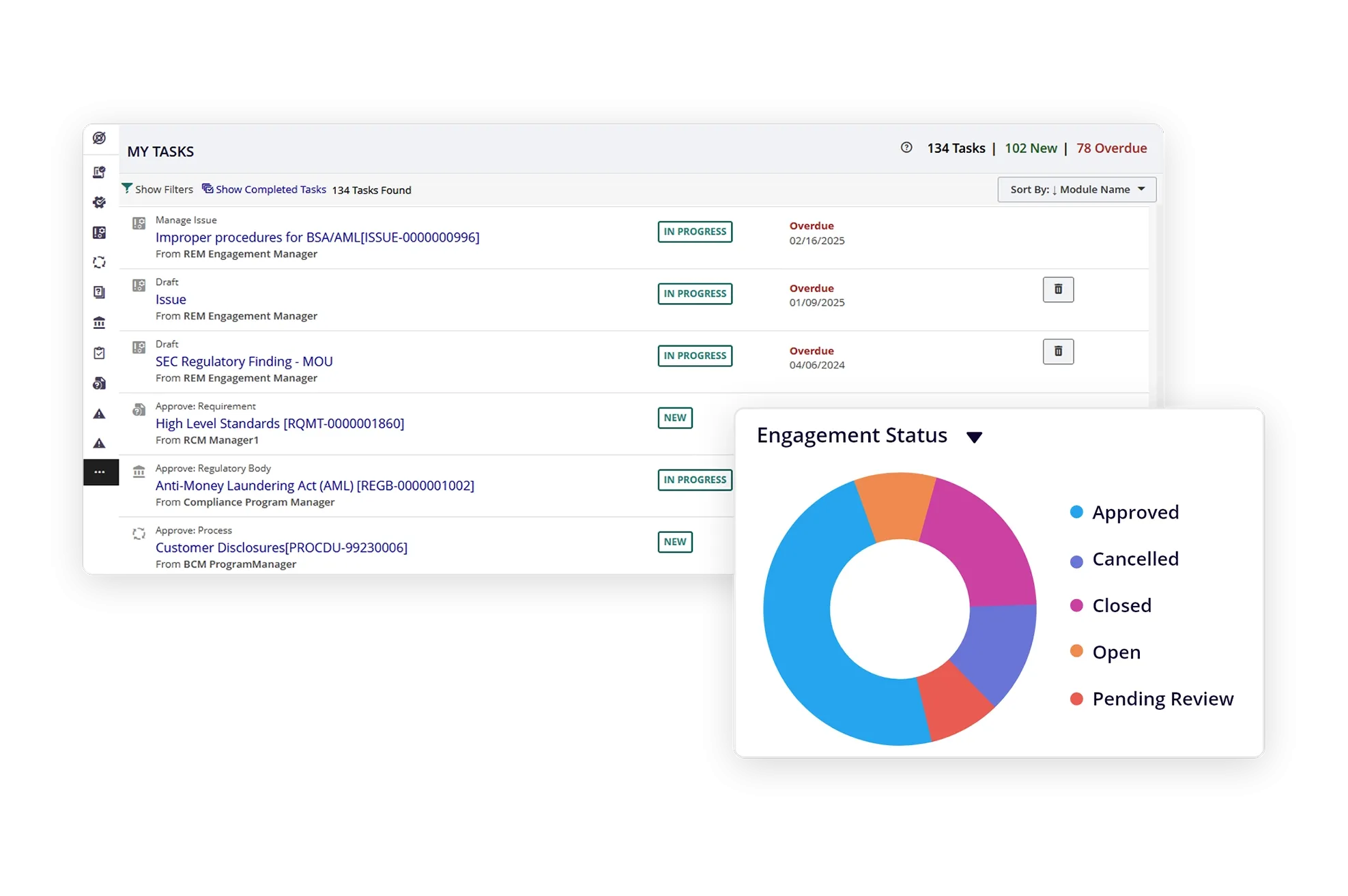Filter by 102 New tasks

pyautogui.click(x=1031, y=148)
